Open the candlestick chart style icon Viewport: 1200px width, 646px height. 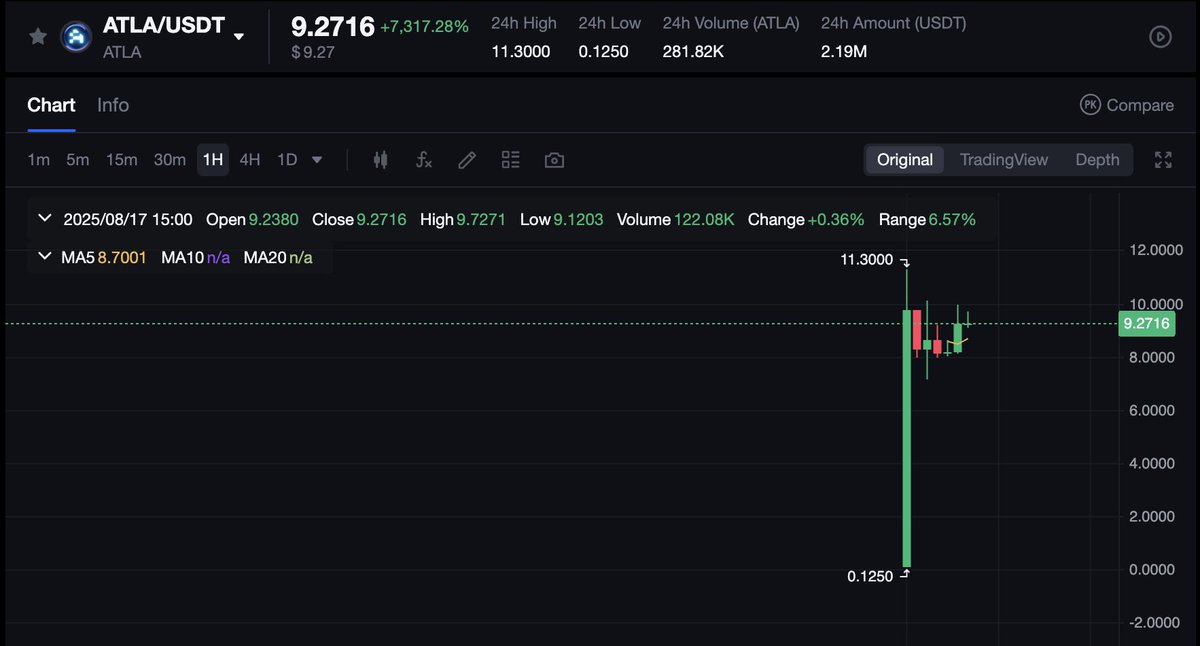coord(380,160)
